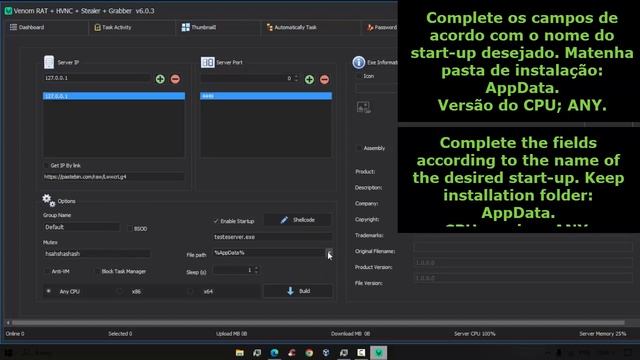
Task: Adjust the Server Port number spinner arrows
Action: pyautogui.click(x=297, y=78)
